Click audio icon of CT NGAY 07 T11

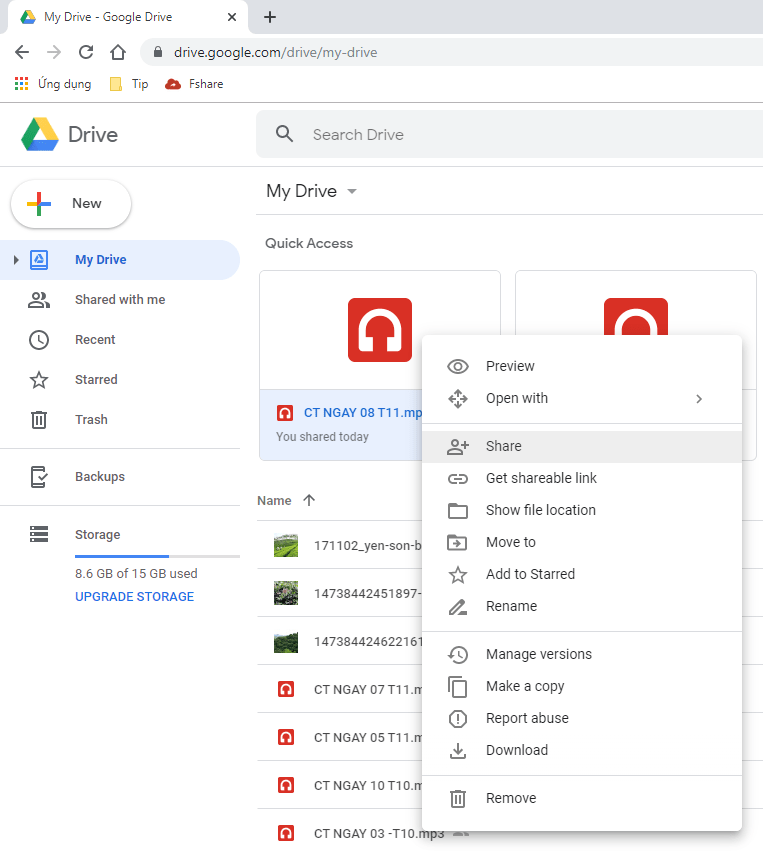tap(286, 690)
